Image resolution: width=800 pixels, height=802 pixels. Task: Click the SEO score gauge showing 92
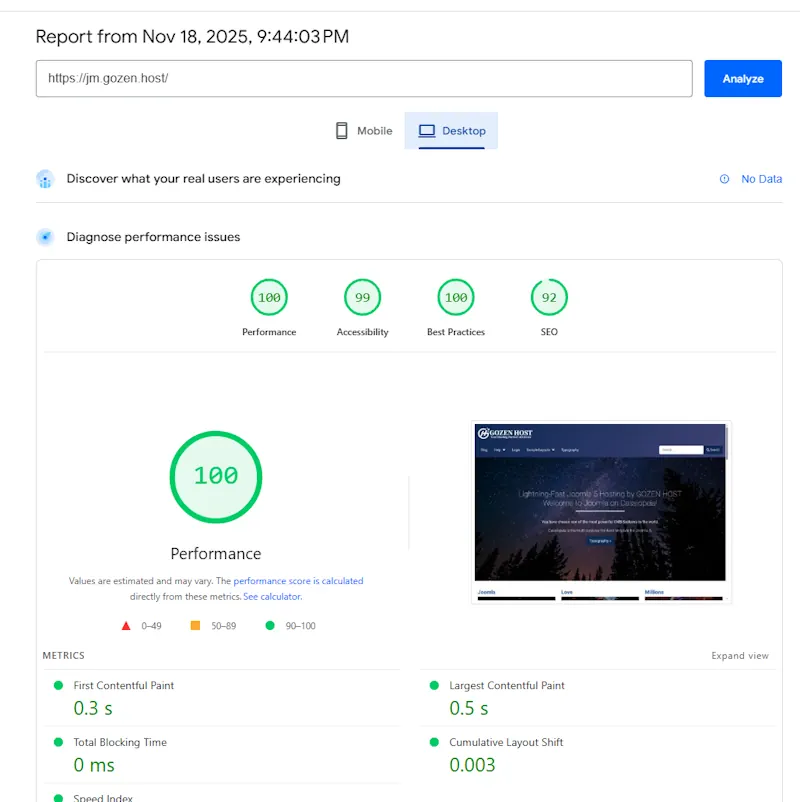tap(549, 297)
